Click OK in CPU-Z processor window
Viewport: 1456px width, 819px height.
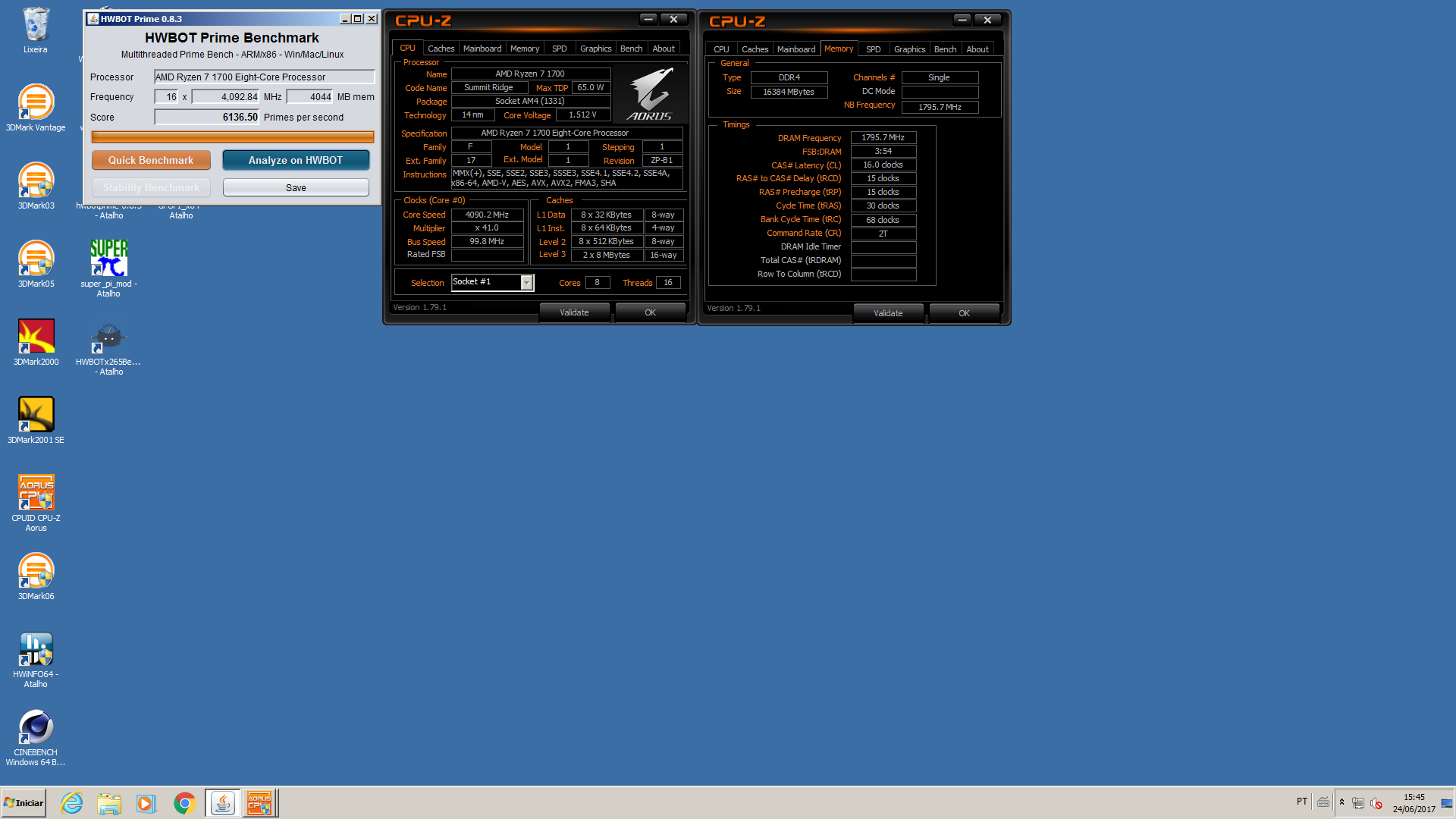click(651, 312)
